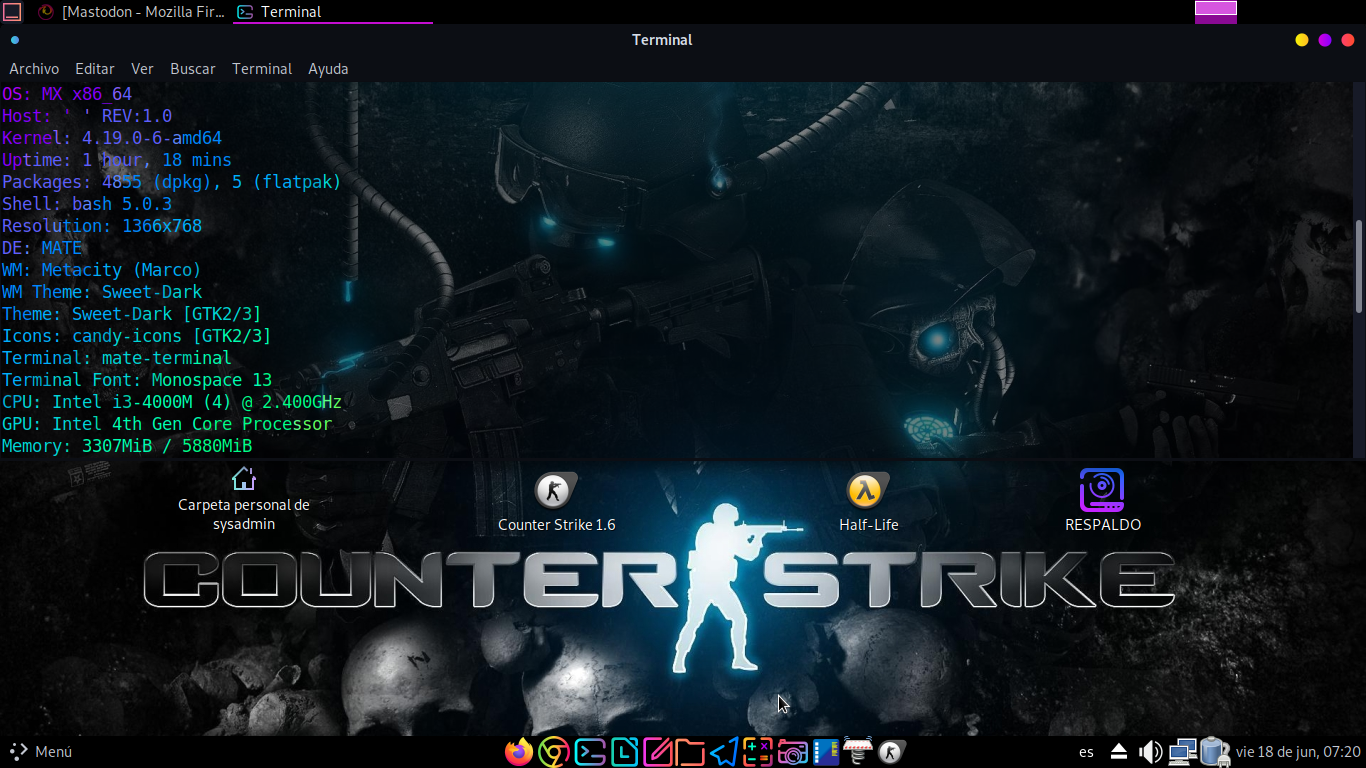
Task: Open the Buscar menu in Terminal
Action: click(193, 69)
